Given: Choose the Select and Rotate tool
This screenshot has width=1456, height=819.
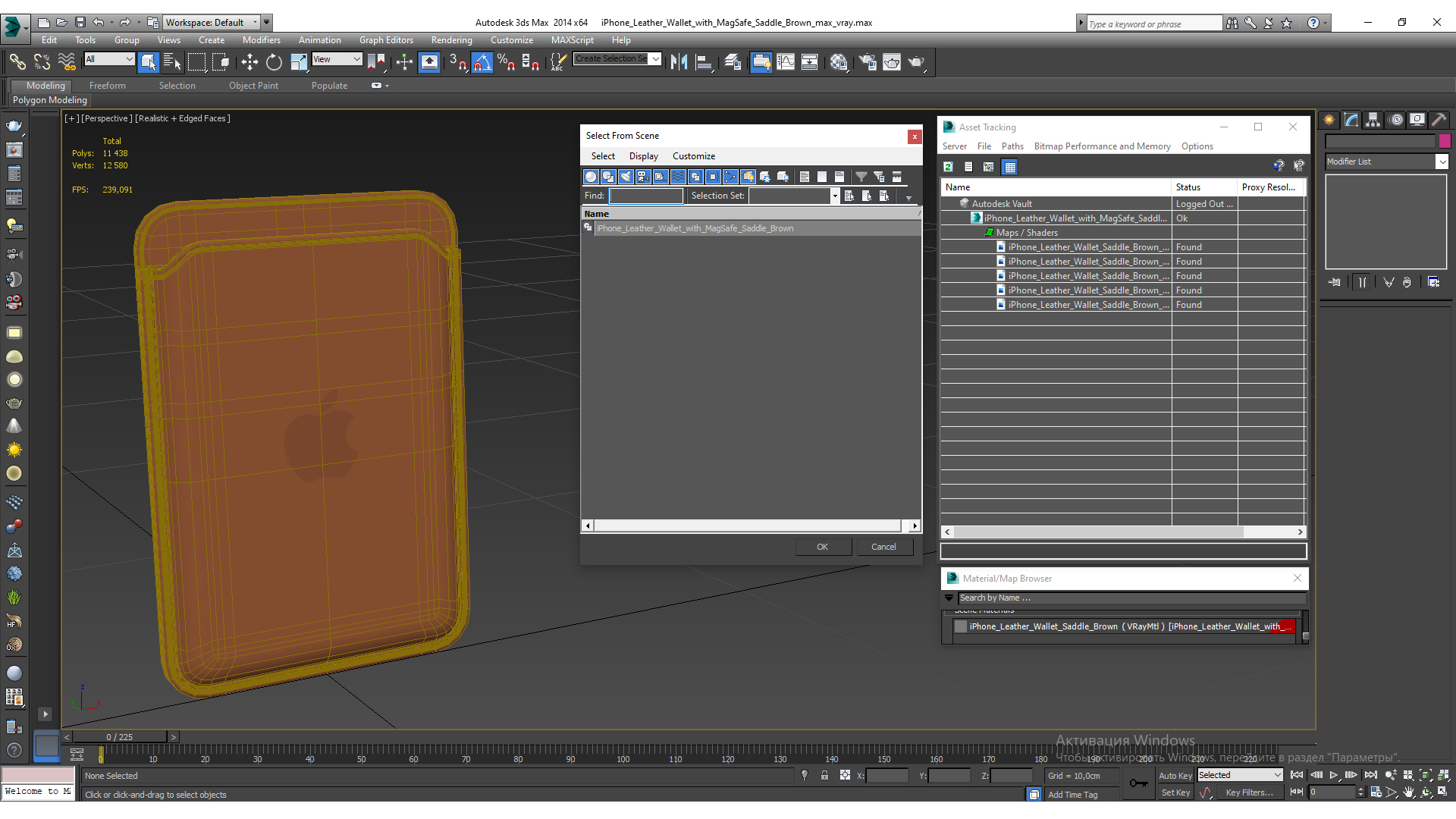Looking at the screenshot, I should (x=274, y=62).
